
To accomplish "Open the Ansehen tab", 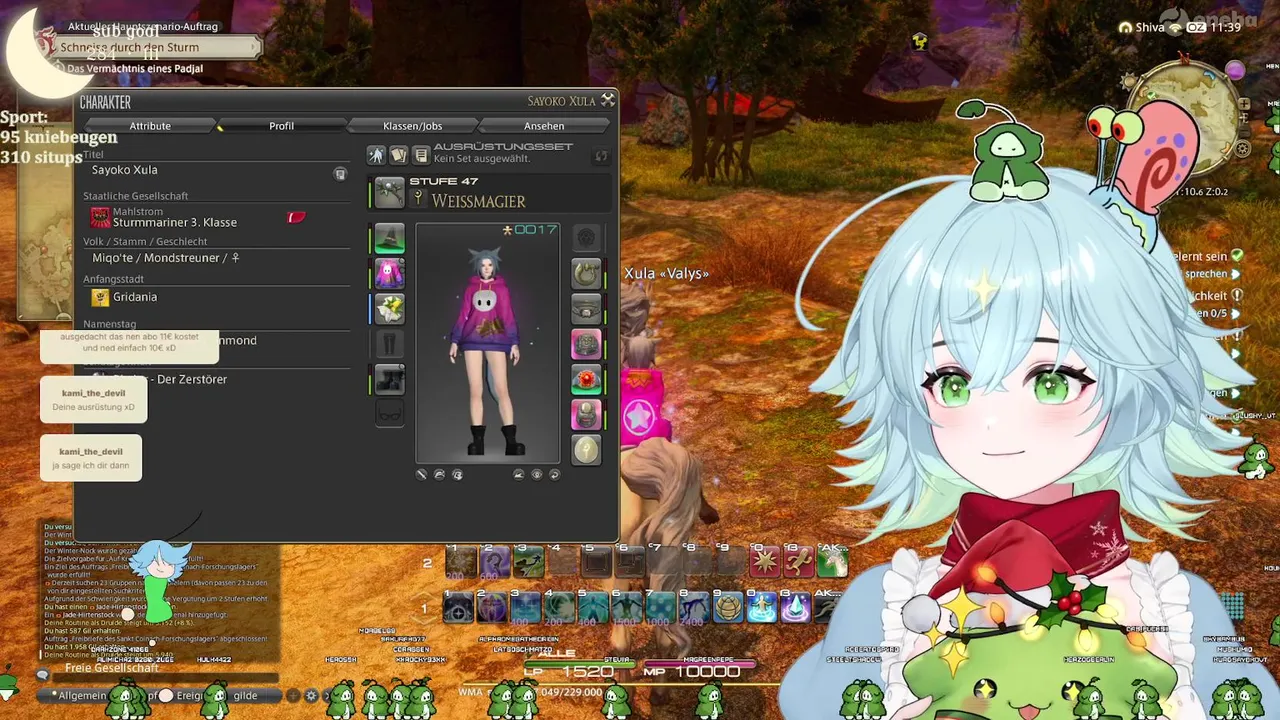I will pos(544,126).
